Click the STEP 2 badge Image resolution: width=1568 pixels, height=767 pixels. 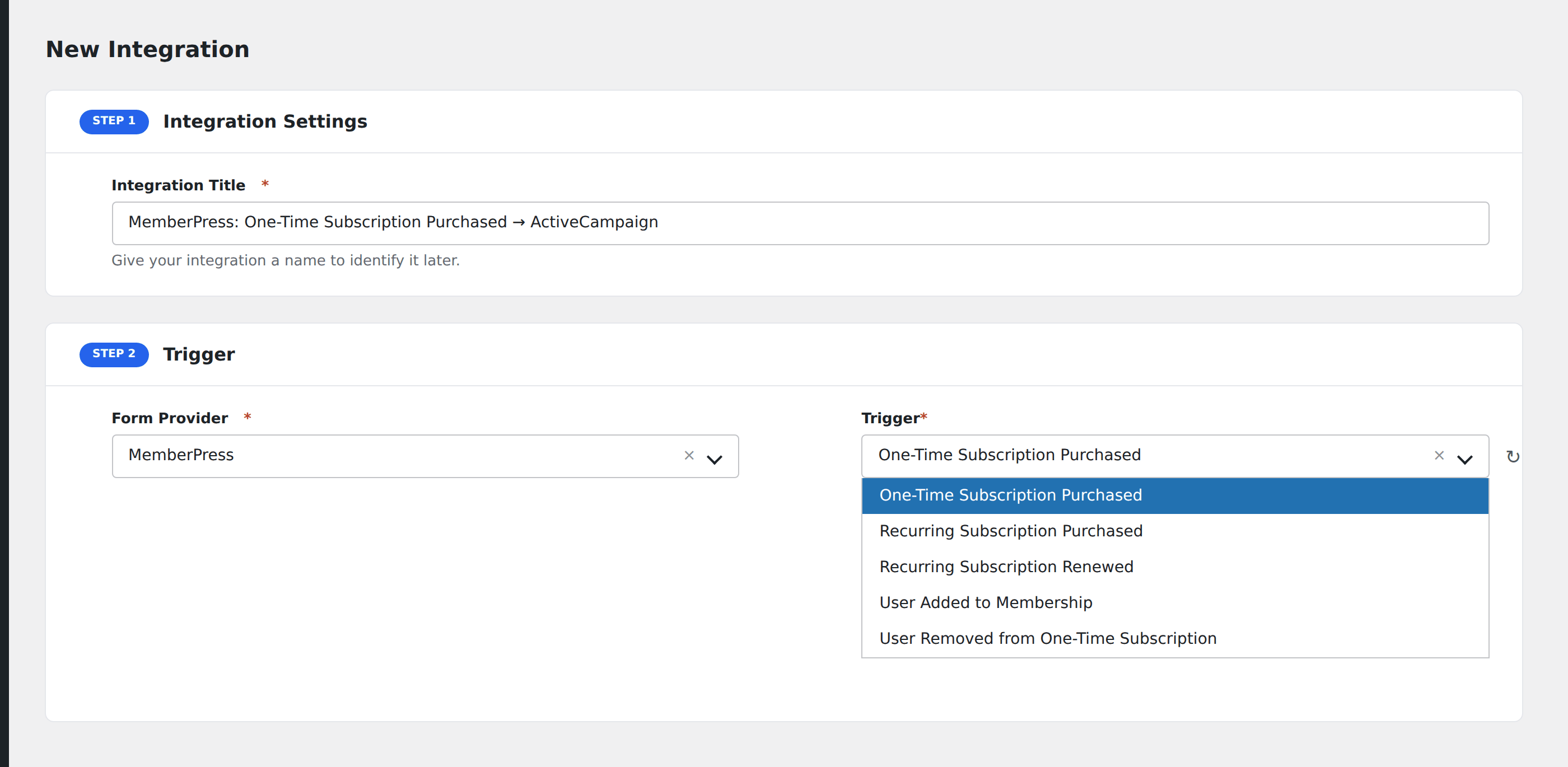(114, 354)
